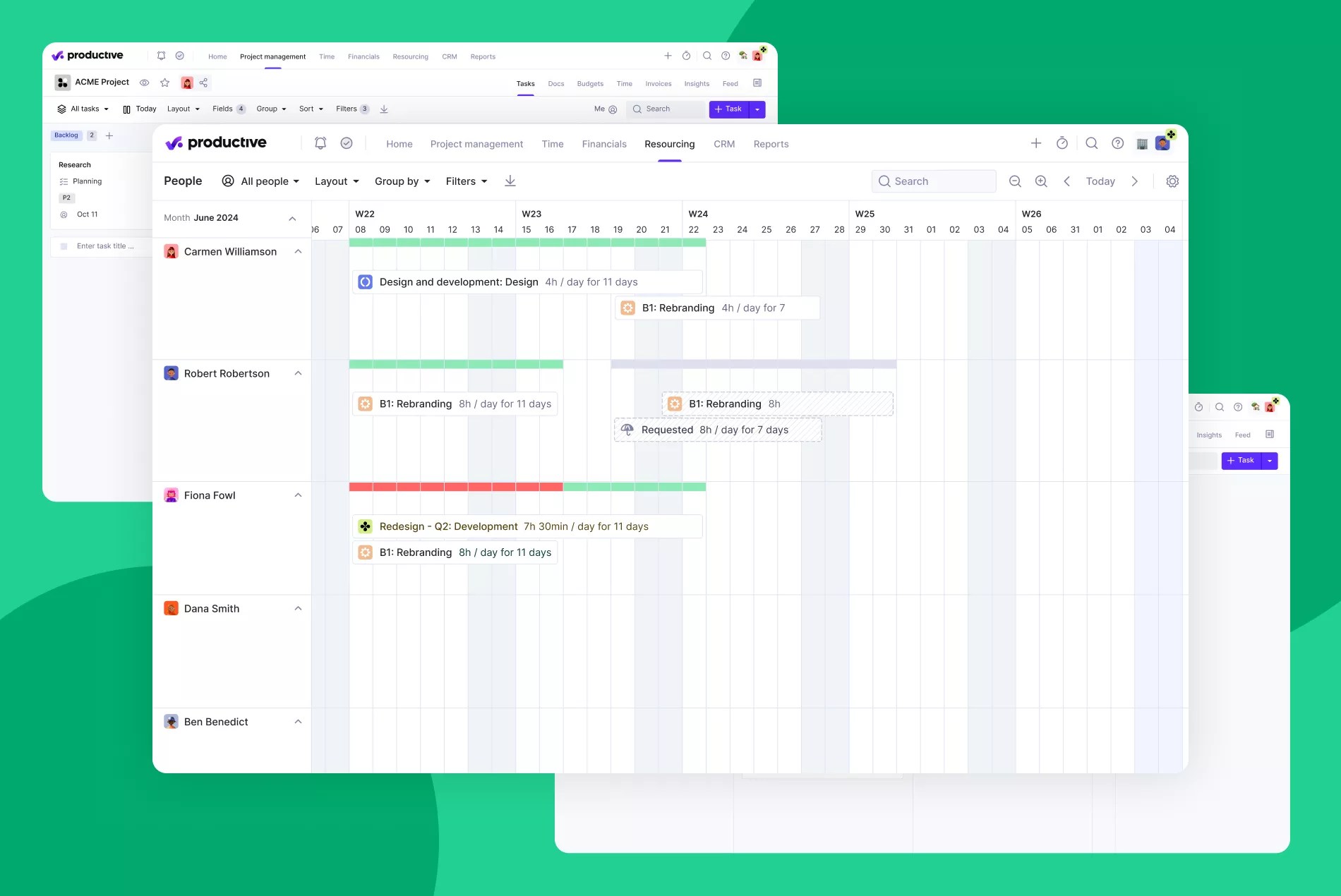Zoom in on the timeline

click(1041, 181)
